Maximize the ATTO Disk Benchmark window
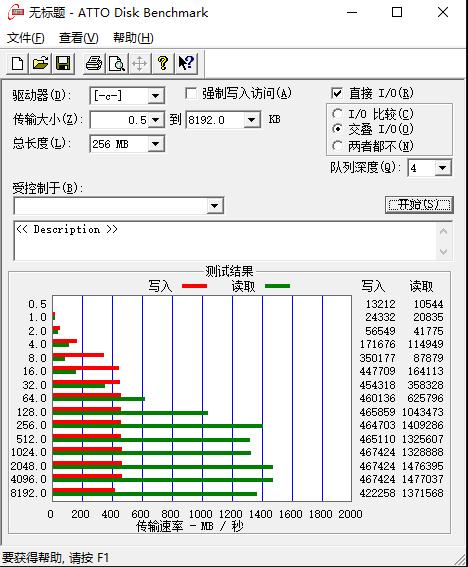This screenshot has height=567, width=468. [397, 12]
